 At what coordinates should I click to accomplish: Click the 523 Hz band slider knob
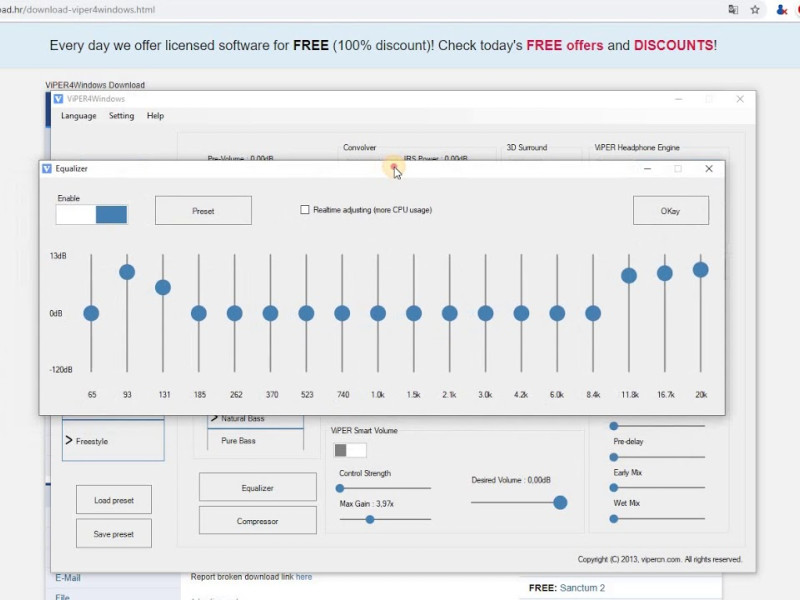click(306, 313)
